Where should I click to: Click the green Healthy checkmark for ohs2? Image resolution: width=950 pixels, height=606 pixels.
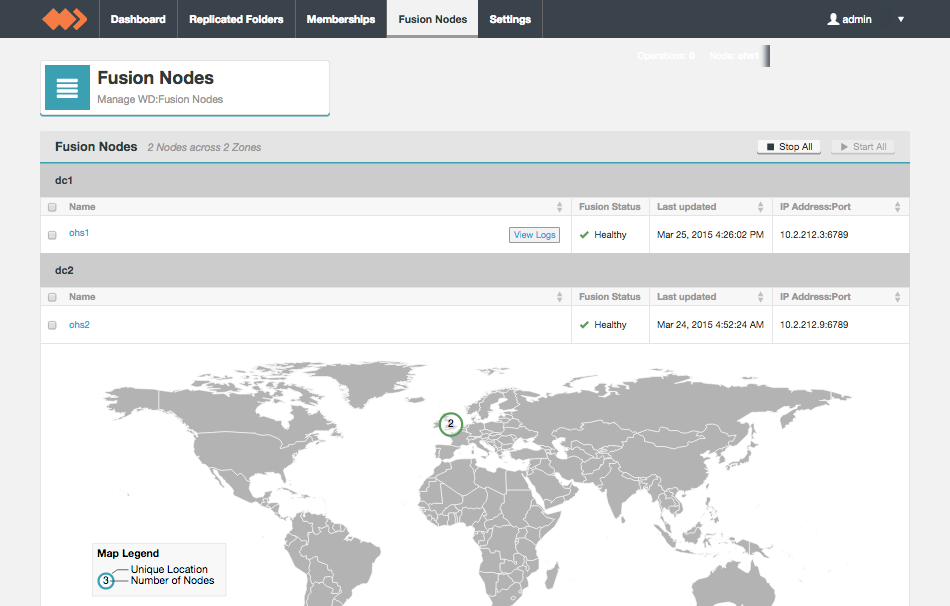click(x=584, y=325)
